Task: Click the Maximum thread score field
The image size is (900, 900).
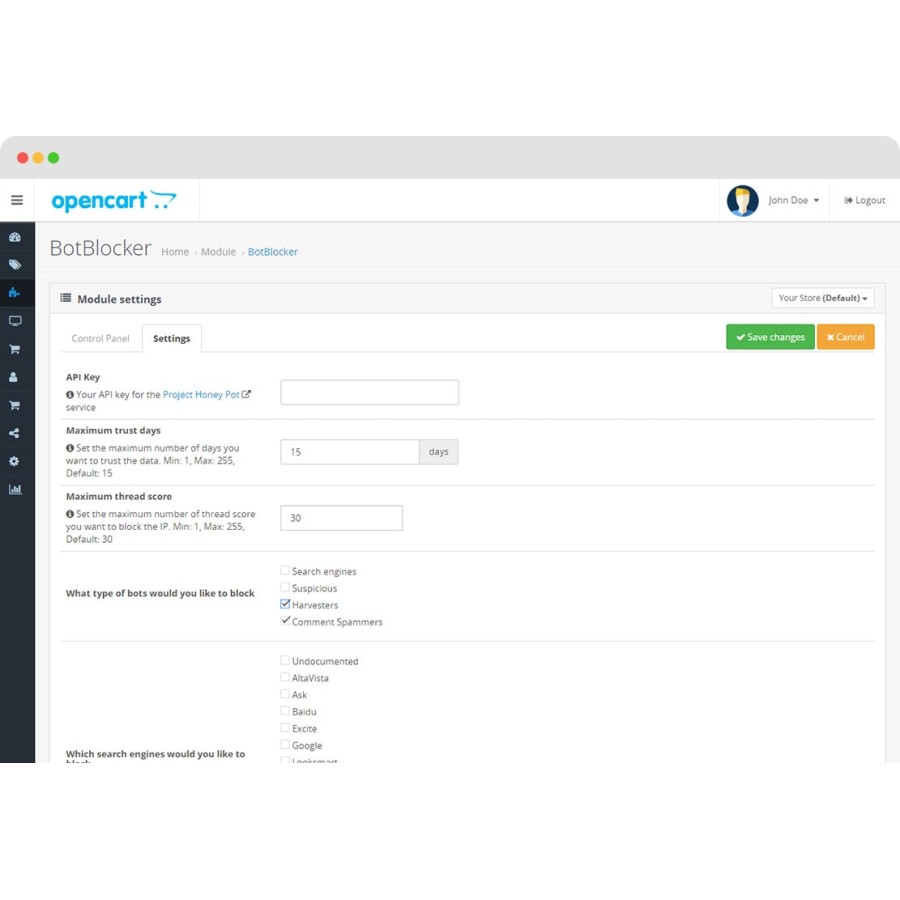Action: pos(342,518)
